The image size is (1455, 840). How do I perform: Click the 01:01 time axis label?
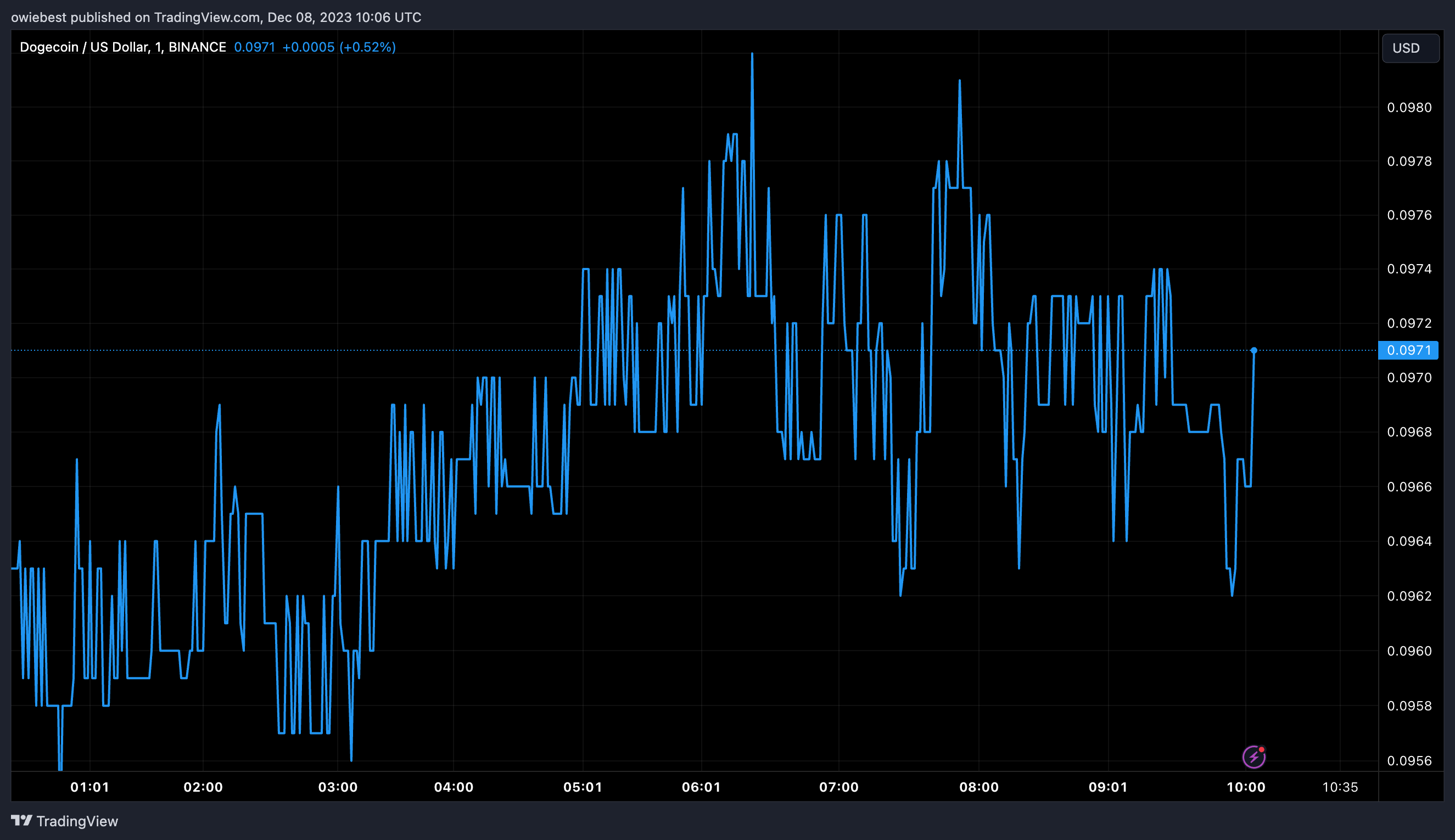[x=89, y=787]
